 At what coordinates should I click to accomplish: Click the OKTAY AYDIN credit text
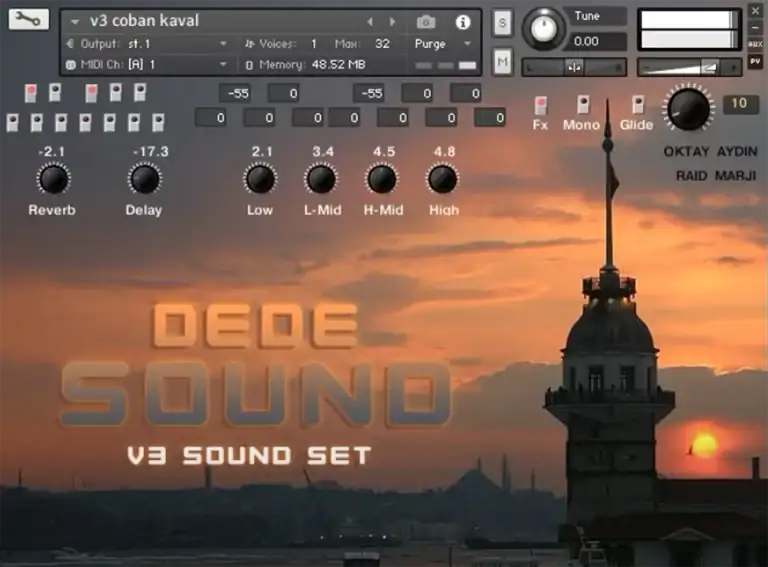coord(710,152)
